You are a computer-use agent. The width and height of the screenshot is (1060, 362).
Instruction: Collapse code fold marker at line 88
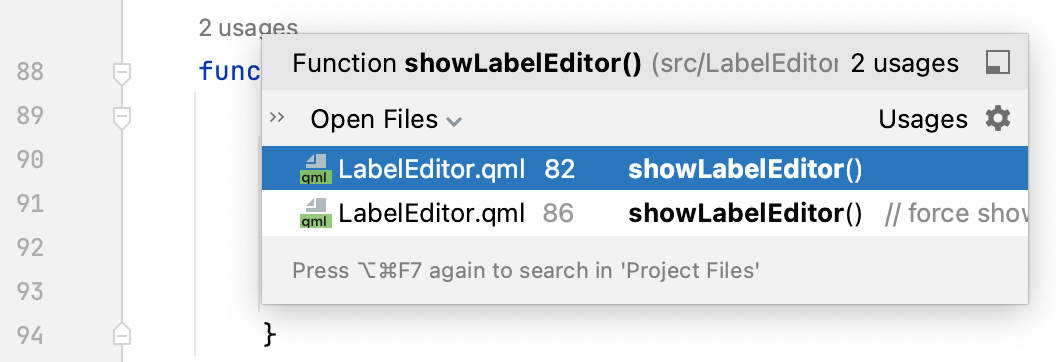[x=122, y=73]
